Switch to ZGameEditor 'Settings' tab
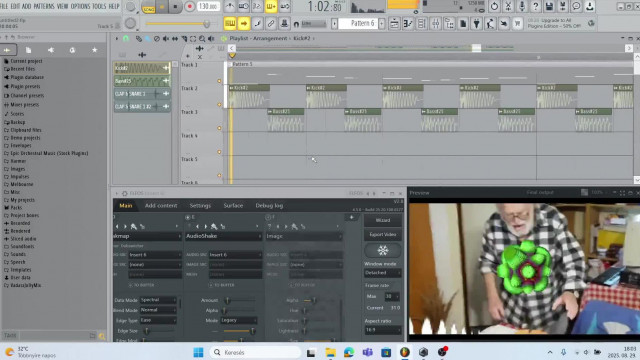Viewport: 640px width, 360px height. (200, 206)
